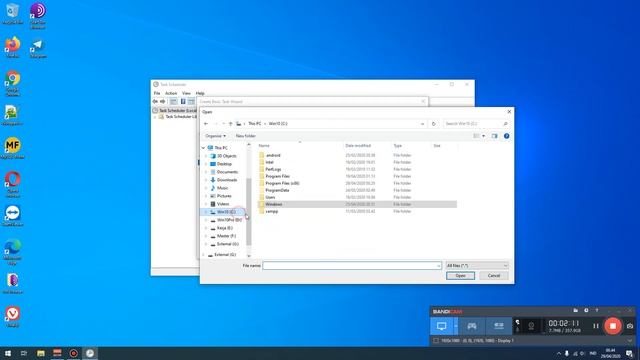Screen dimensions: 640x360
Task: Select Pictures in navigation tree
Action: point(224,196)
